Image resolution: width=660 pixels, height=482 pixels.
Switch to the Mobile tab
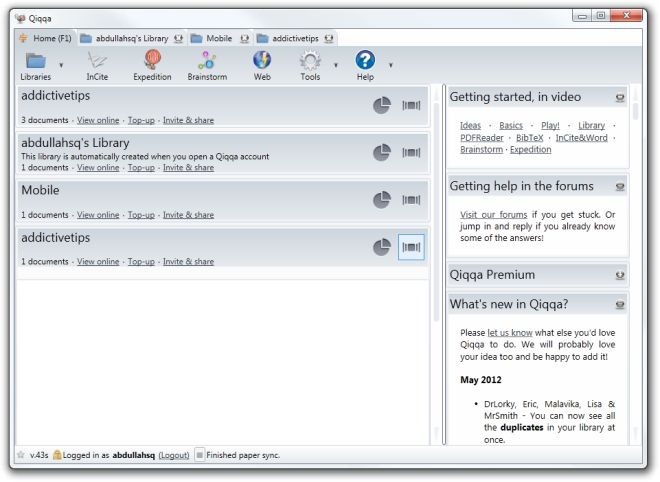point(219,38)
